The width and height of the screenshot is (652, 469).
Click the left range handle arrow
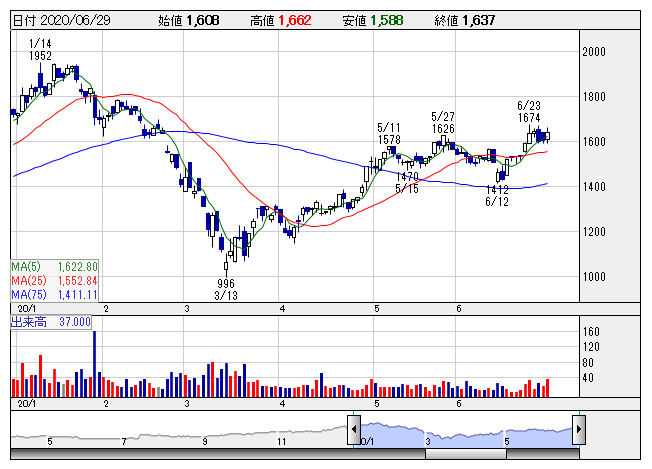(354, 430)
